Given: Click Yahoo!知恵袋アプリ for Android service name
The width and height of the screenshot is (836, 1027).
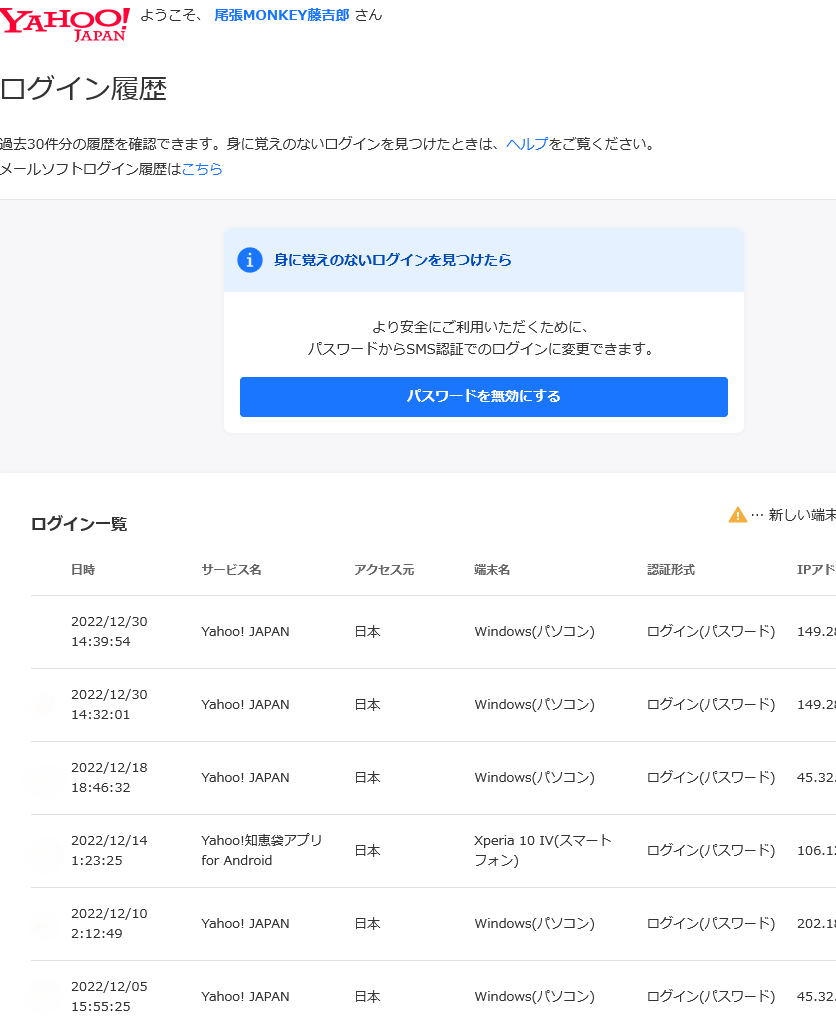Looking at the screenshot, I should coord(261,850).
